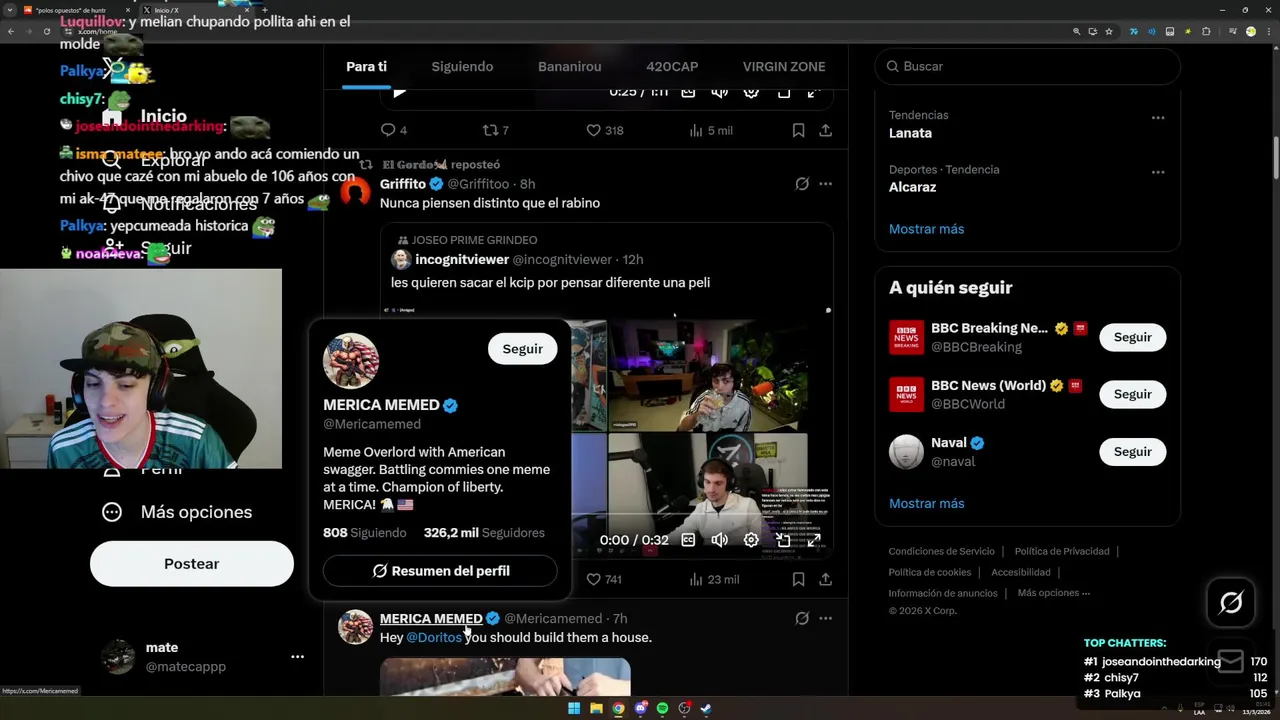Focus the Buscar search field
1280x720 pixels.
point(1028,66)
